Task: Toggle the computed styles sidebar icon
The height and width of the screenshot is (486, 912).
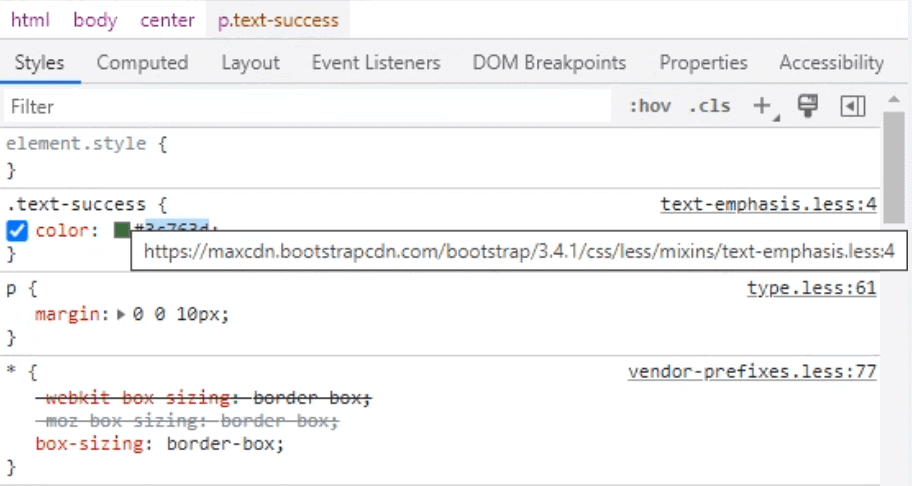Action: [853, 106]
